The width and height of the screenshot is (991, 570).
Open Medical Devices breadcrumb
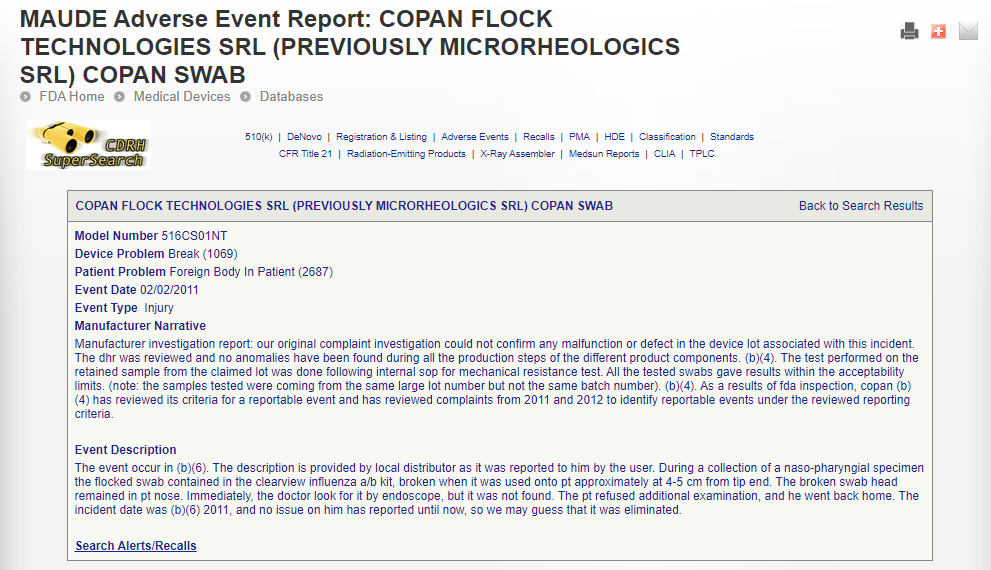point(182,97)
